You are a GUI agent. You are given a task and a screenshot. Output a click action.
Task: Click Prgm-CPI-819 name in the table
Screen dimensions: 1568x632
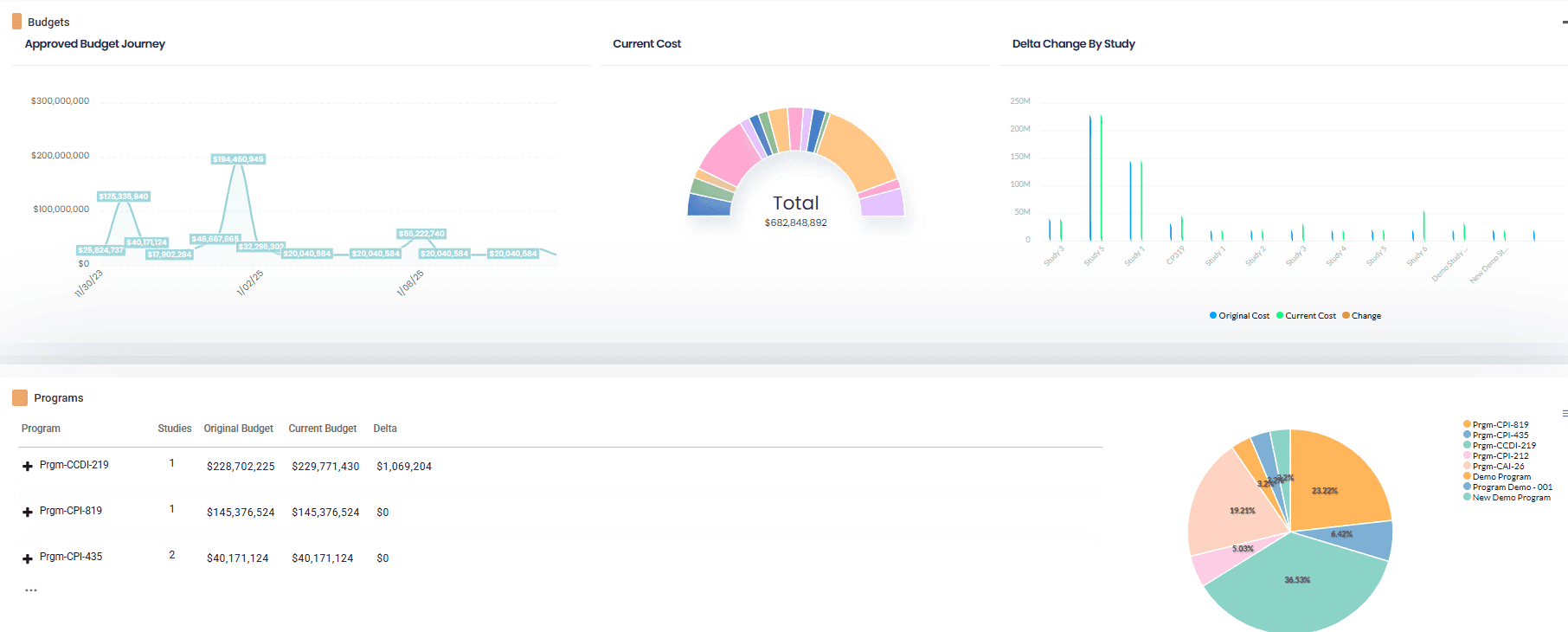click(x=71, y=511)
